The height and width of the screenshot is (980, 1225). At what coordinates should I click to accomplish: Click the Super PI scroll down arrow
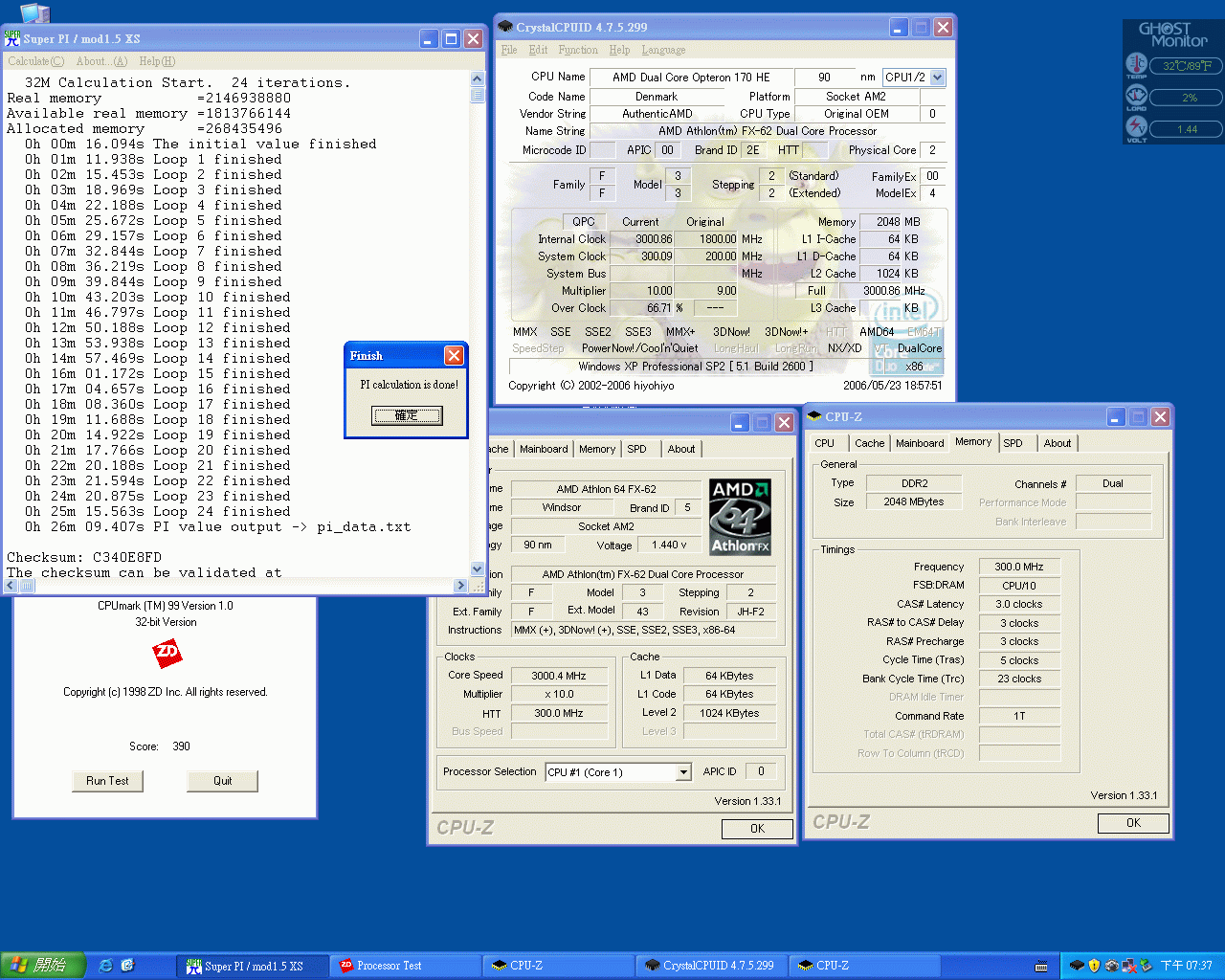(x=478, y=569)
